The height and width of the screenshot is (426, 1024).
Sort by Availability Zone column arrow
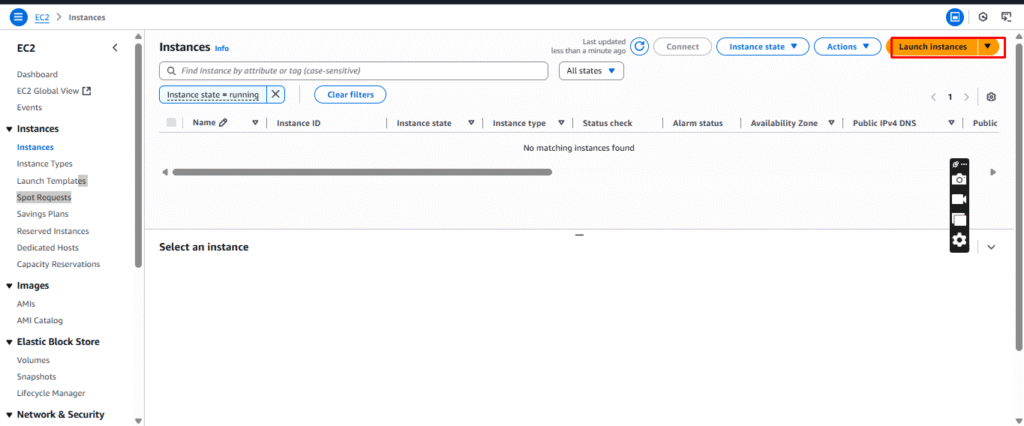[x=831, y=123]
